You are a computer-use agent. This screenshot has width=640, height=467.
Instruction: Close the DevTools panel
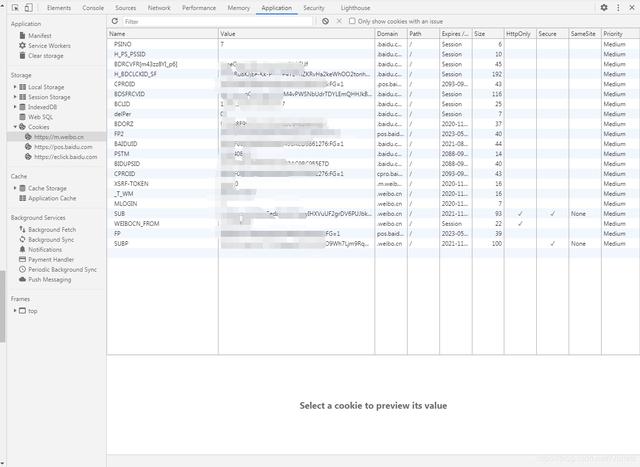(x=630, y=7)
